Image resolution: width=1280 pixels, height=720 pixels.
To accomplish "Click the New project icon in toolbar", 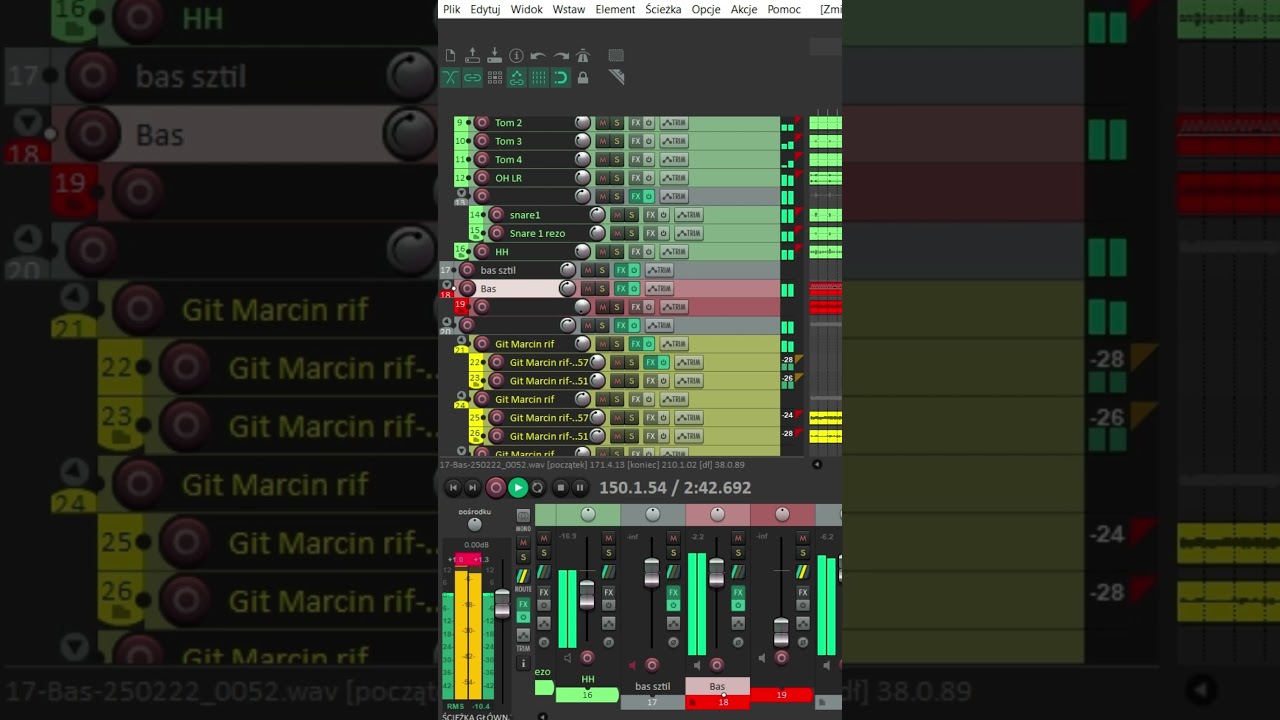I will [451, 56].
